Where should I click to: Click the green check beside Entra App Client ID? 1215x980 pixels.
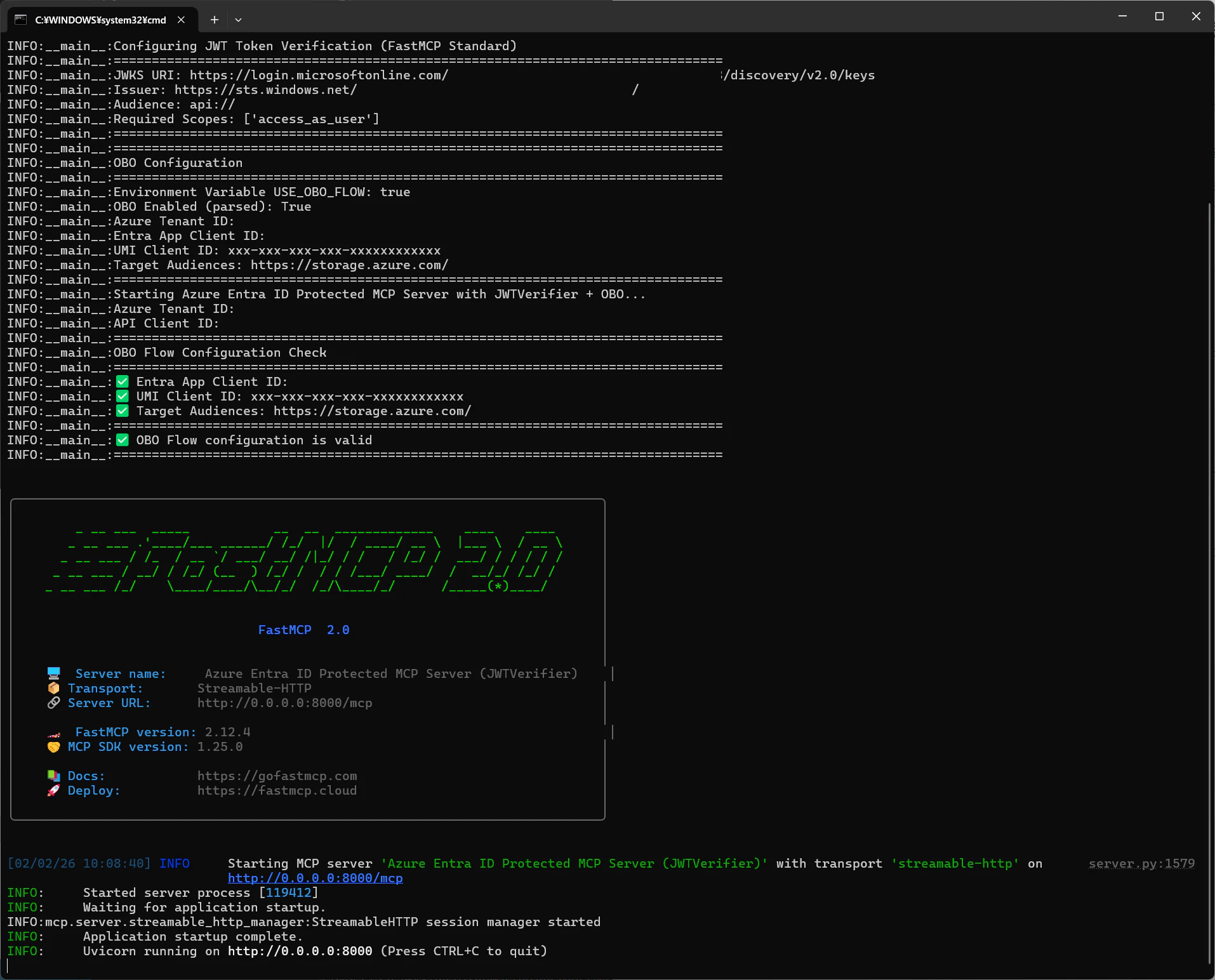(x=123, y=381)
